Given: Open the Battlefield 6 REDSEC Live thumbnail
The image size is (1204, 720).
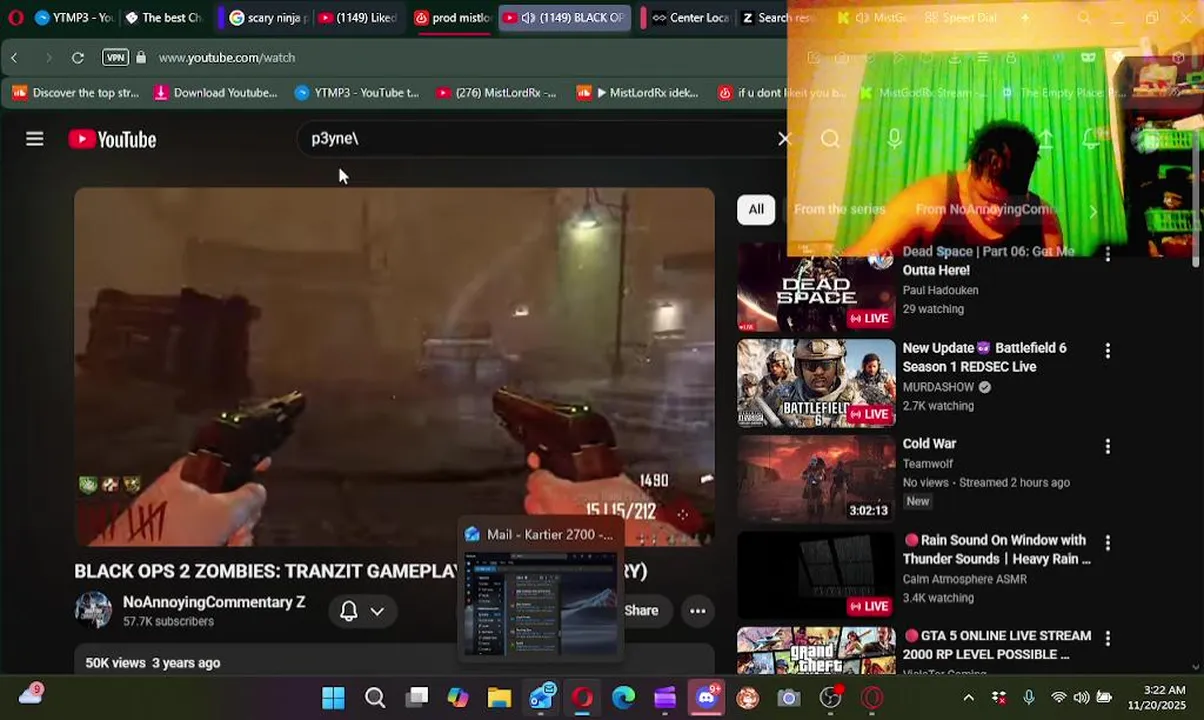Looking at the screenshot, I should point(816,383).
